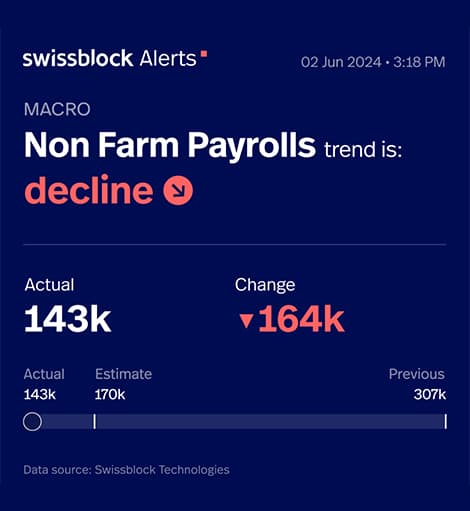Viewport: 470px width, 511px height.
Task: Click the Change label
Action: pos(265,285)
